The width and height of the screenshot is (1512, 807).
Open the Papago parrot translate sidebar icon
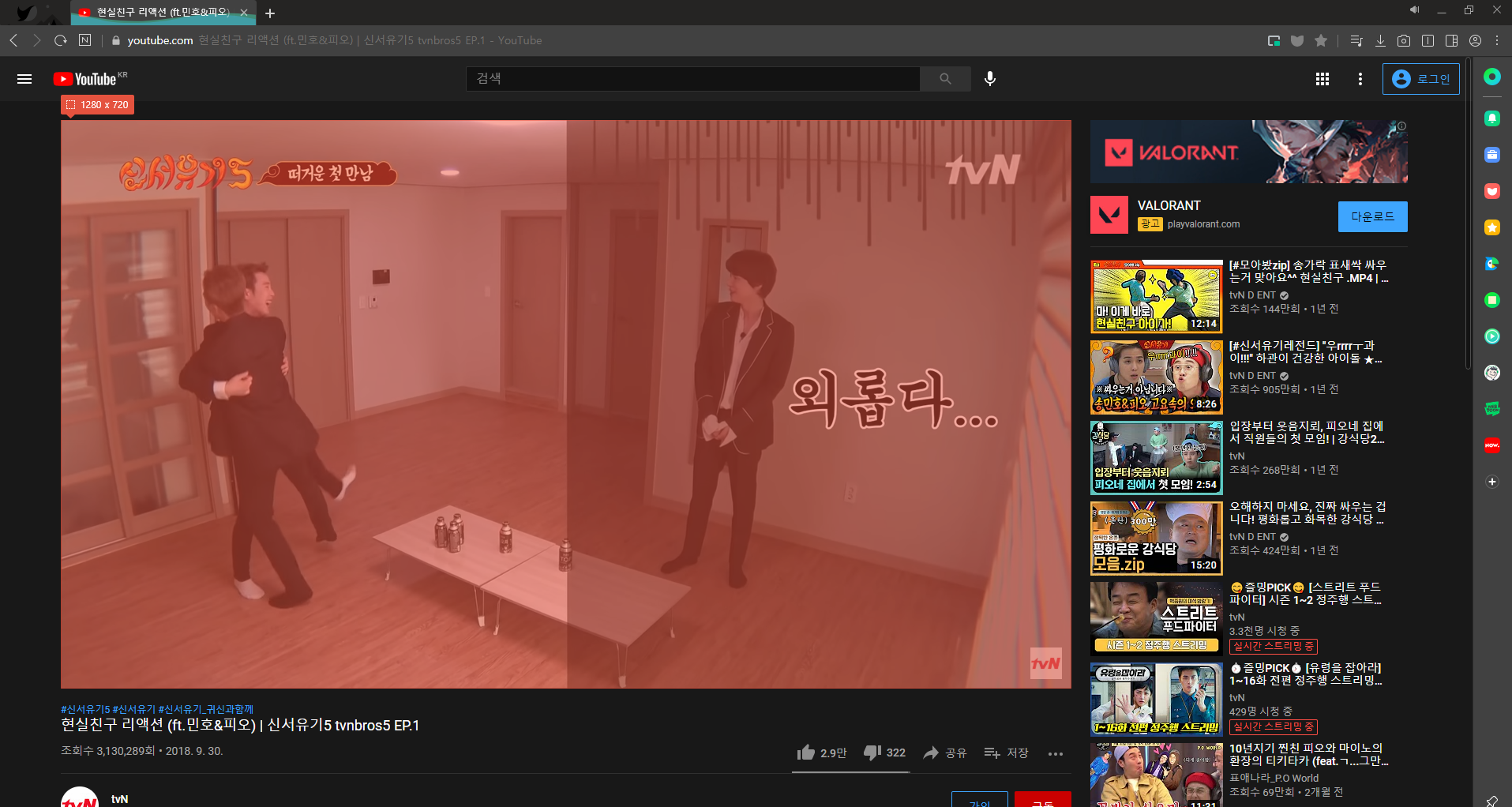tap(1491, 264)
